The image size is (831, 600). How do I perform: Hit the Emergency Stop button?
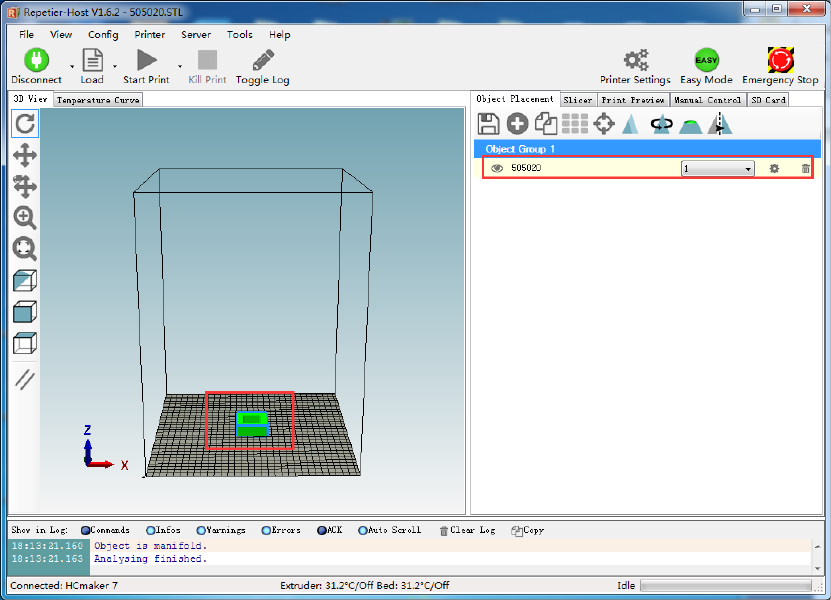[780, 60]
